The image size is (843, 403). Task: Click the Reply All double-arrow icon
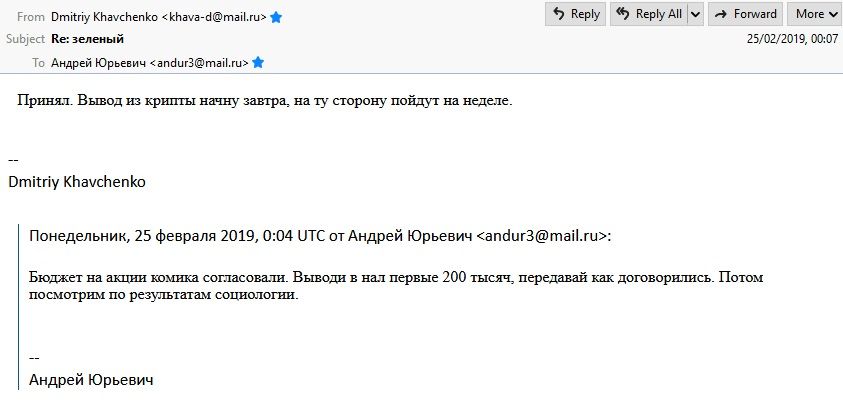[x=623, y=14]
